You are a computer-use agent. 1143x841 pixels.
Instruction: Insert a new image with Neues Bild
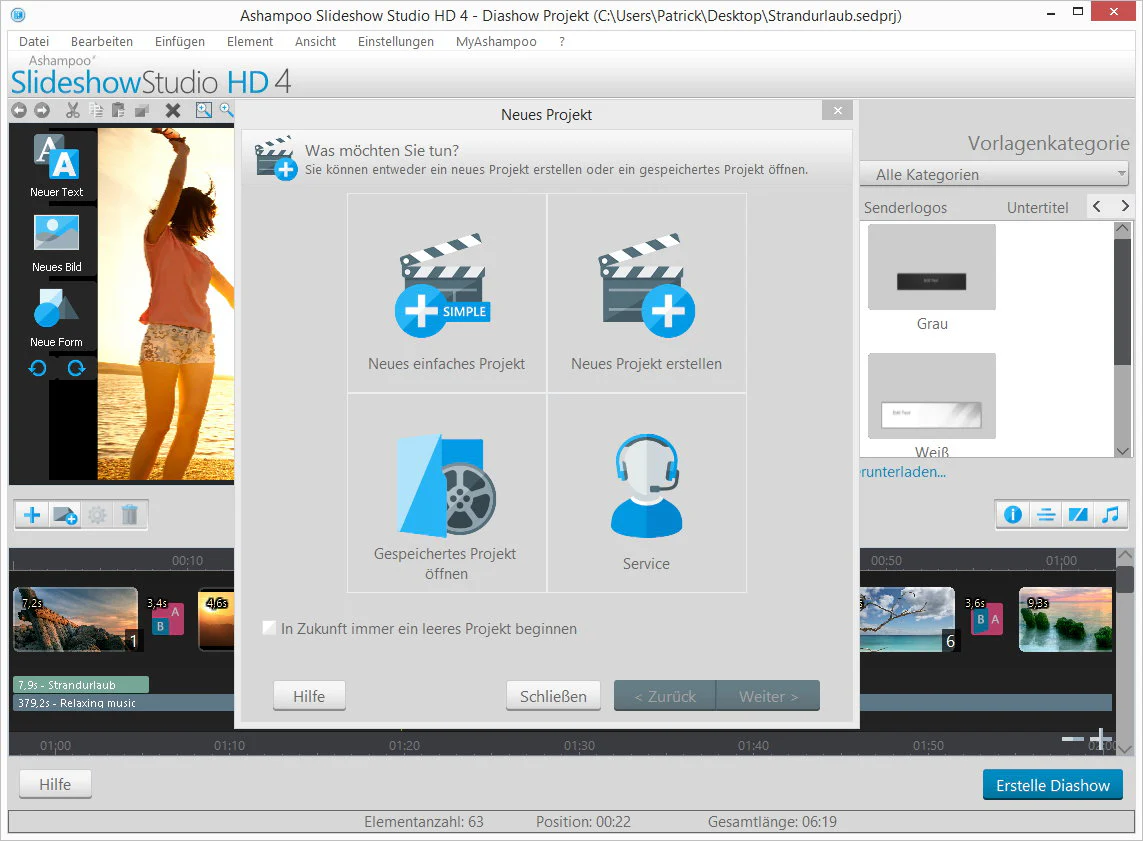pos(57,243)
